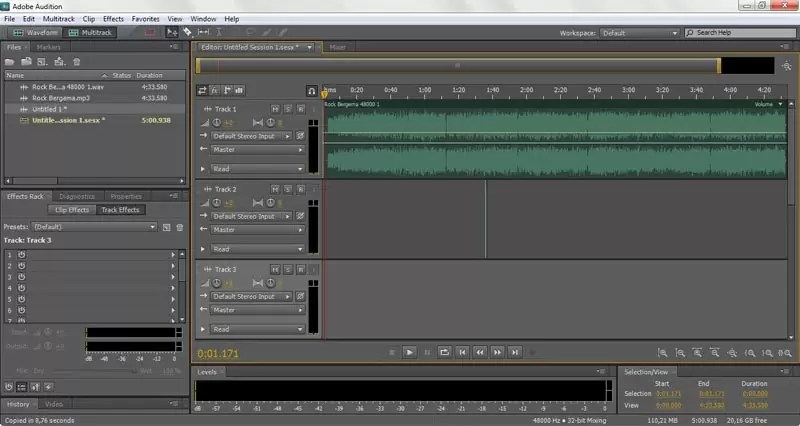
Task: Save the effects rack preset
Action: click(x=166, y=227)
